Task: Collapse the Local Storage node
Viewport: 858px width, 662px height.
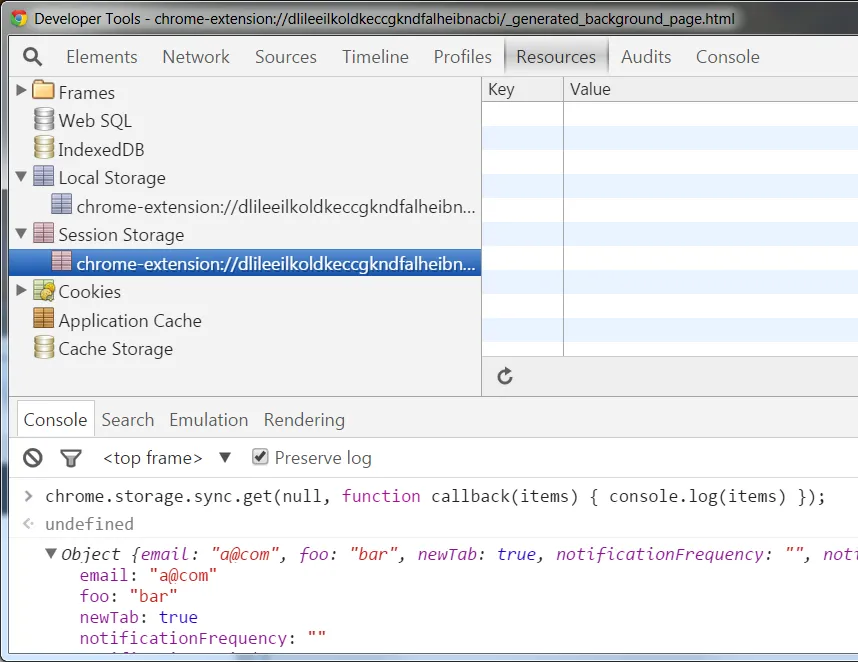Action: tap(21, 177)
